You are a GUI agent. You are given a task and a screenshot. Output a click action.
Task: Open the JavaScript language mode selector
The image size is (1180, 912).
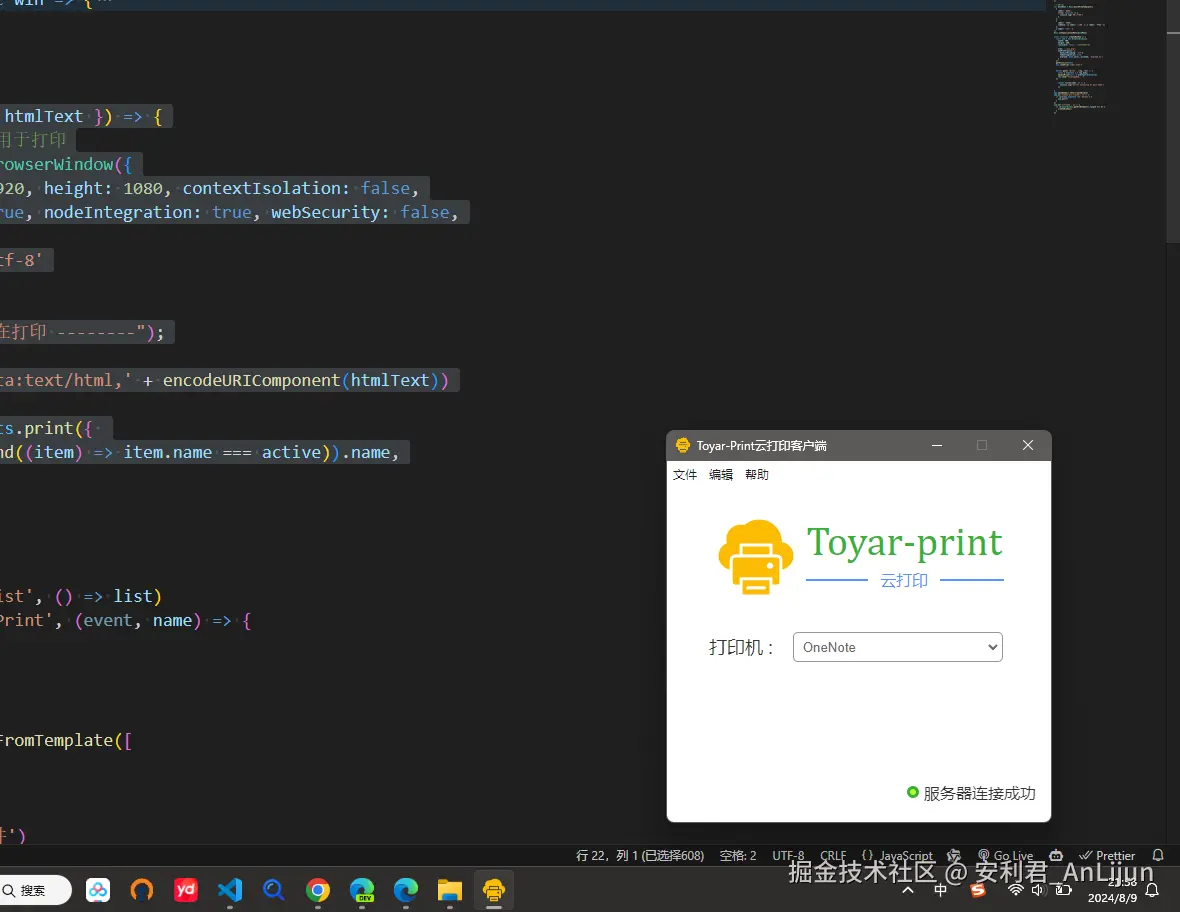click(x=898, y=856)
